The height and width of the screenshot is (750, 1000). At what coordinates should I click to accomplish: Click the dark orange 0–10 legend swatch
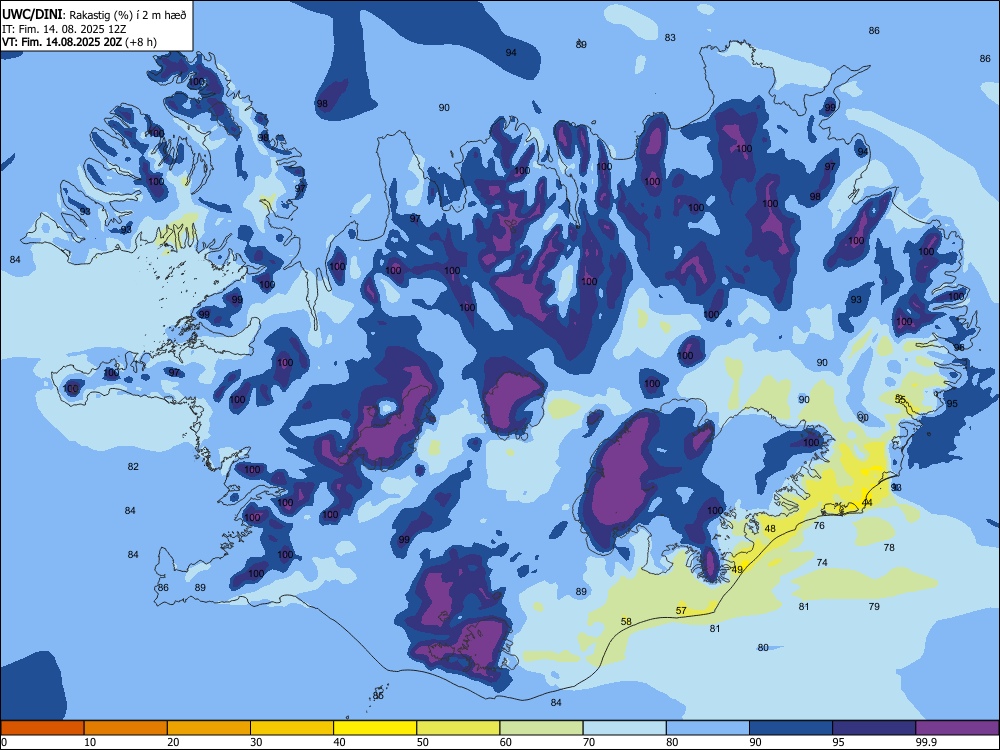(x=43, y=728)
